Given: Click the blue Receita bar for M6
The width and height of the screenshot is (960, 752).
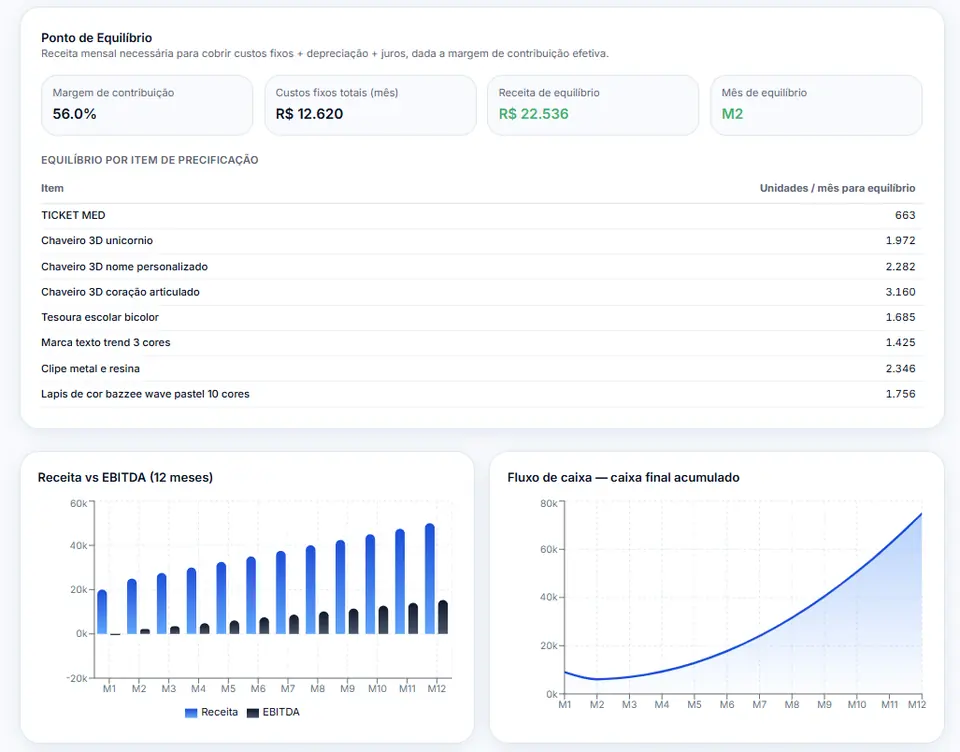Looking at the screenshot, I should pyautogui.click(x=251, y=595).
